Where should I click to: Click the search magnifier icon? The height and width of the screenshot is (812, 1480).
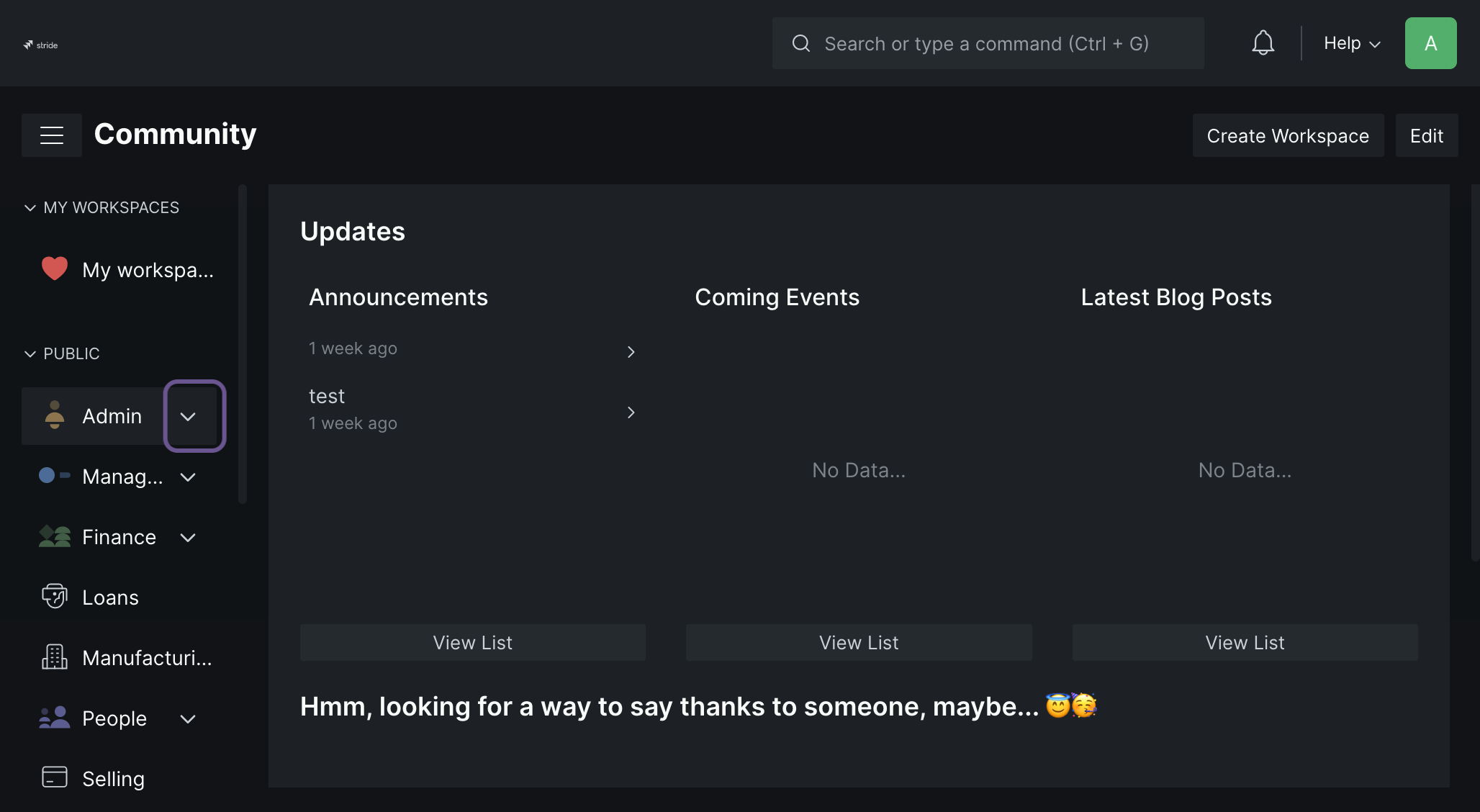click(x=801, y=43)
